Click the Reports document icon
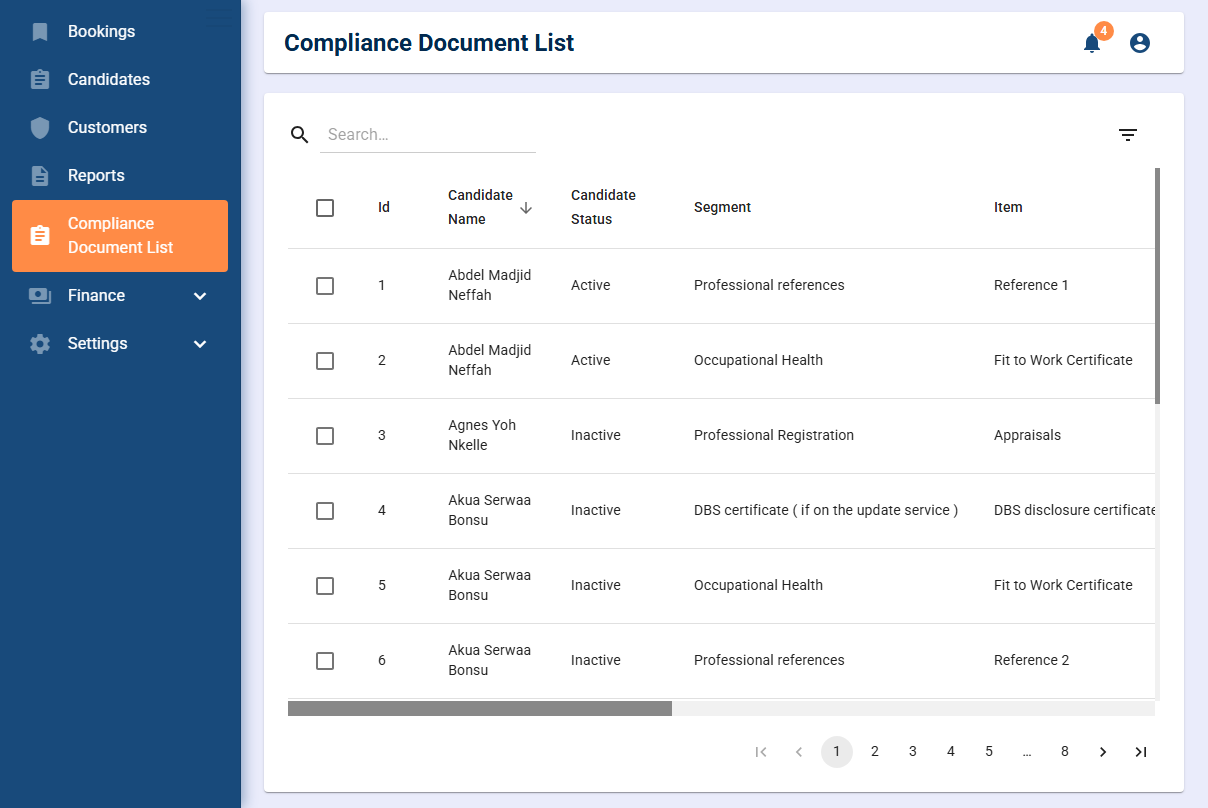1208x808 pixels. pyautogui.click(x=40, y=176)
